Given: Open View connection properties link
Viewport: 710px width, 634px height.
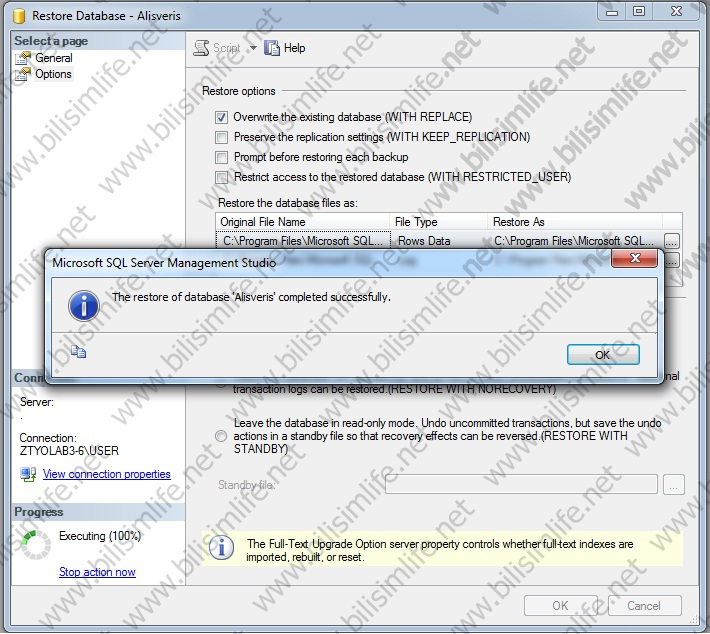Looking at the screenshot, I should 106,474.
